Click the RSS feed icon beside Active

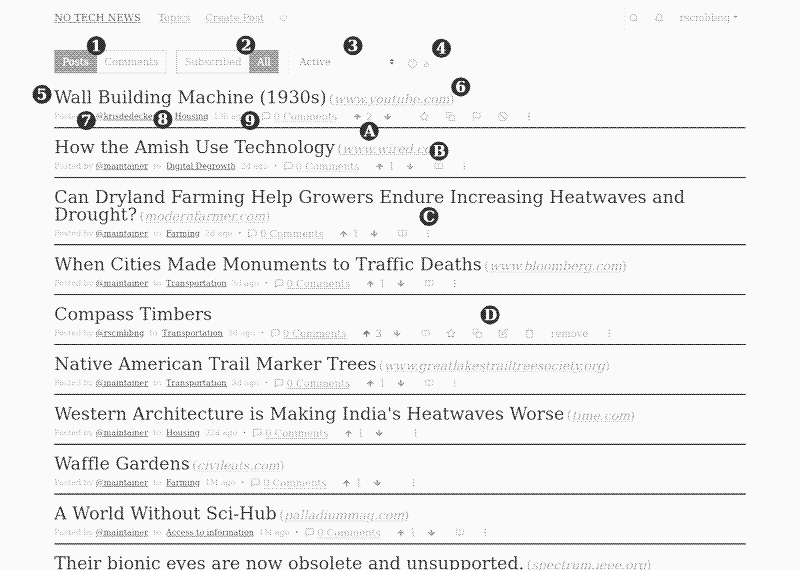pyautogui.click(x=427, y=64)
